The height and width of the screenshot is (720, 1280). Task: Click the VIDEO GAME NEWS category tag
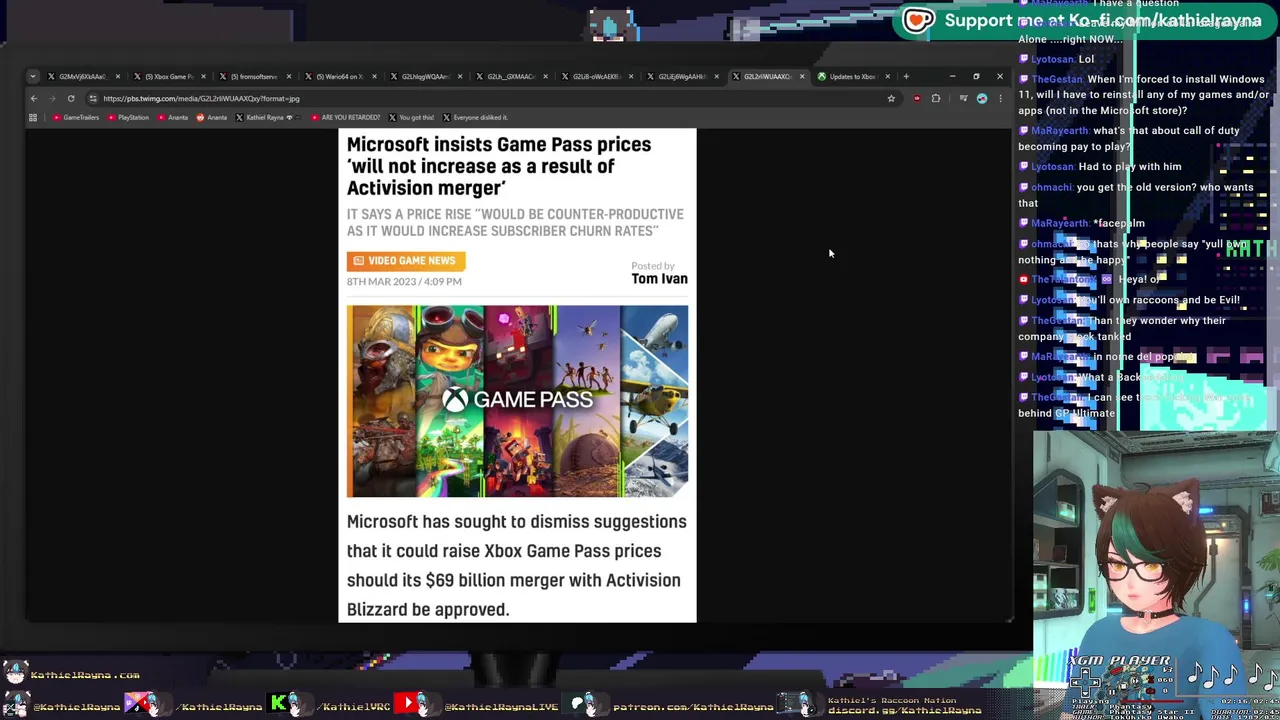click(406, 261)
